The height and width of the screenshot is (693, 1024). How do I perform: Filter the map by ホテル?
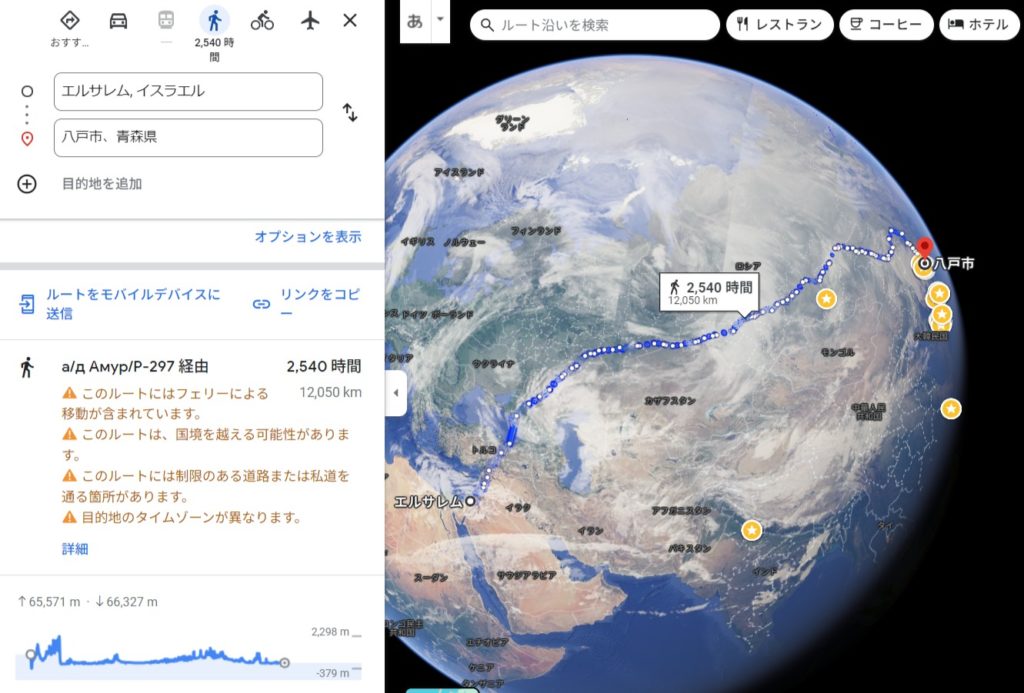[x=978, y=25]
